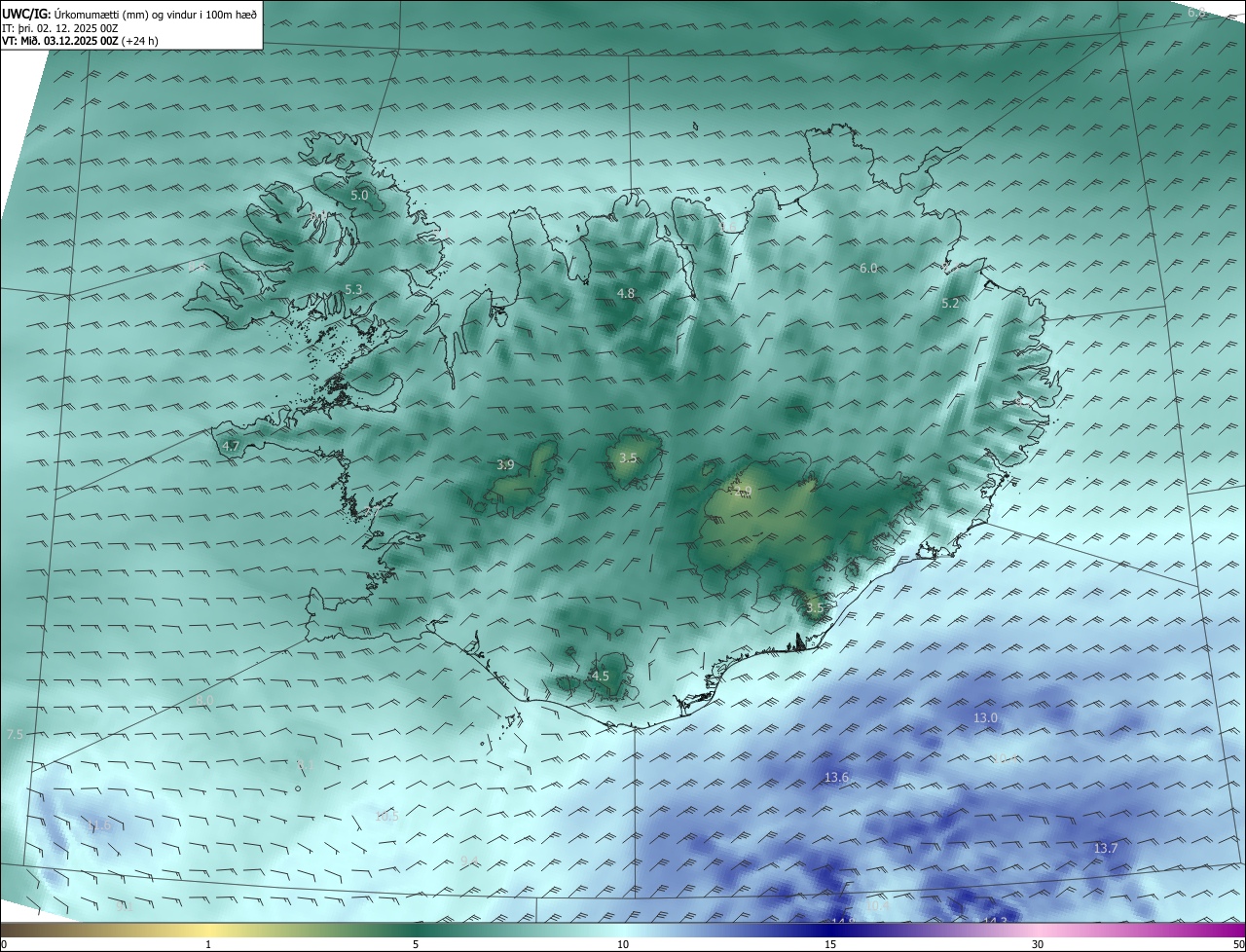Click the 1 tick on the color scale
The height and width of the screenshot is (952, 1246).
coord(208,944)
